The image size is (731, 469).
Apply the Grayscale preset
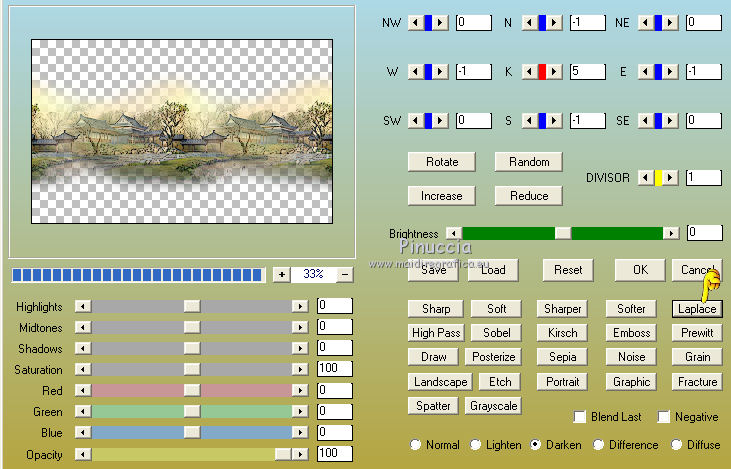pos(493,406)
